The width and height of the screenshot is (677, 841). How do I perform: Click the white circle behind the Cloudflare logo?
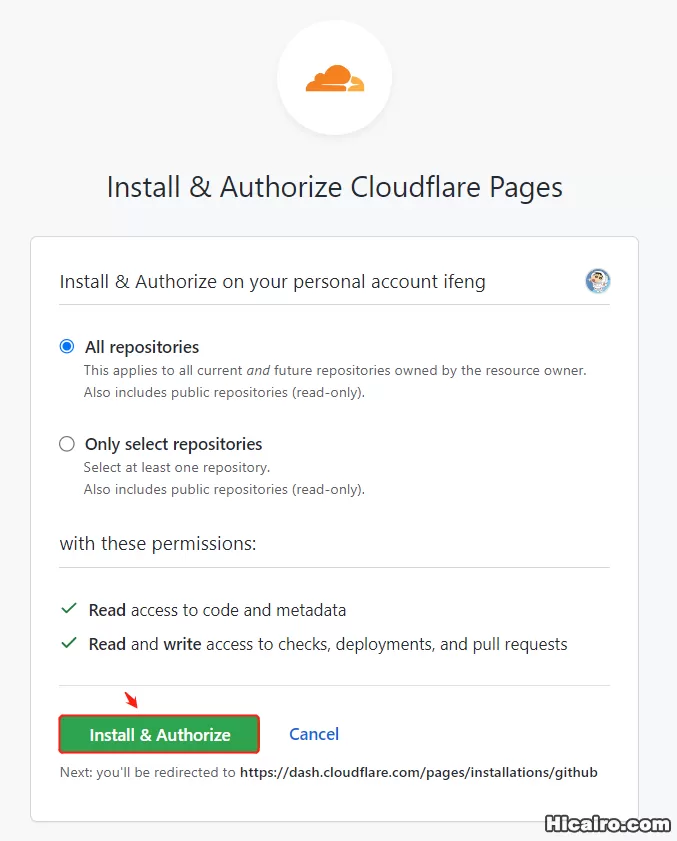[x=335, y=77]
